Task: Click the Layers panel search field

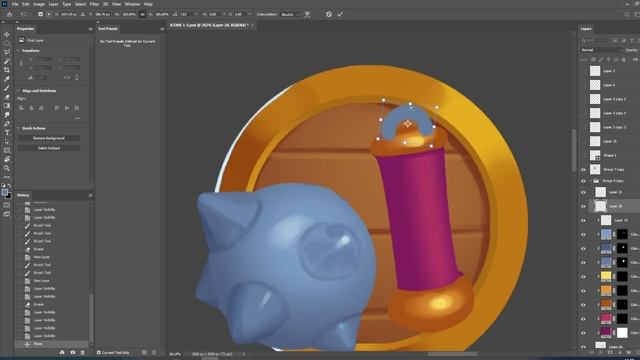Action: [596, 40]
